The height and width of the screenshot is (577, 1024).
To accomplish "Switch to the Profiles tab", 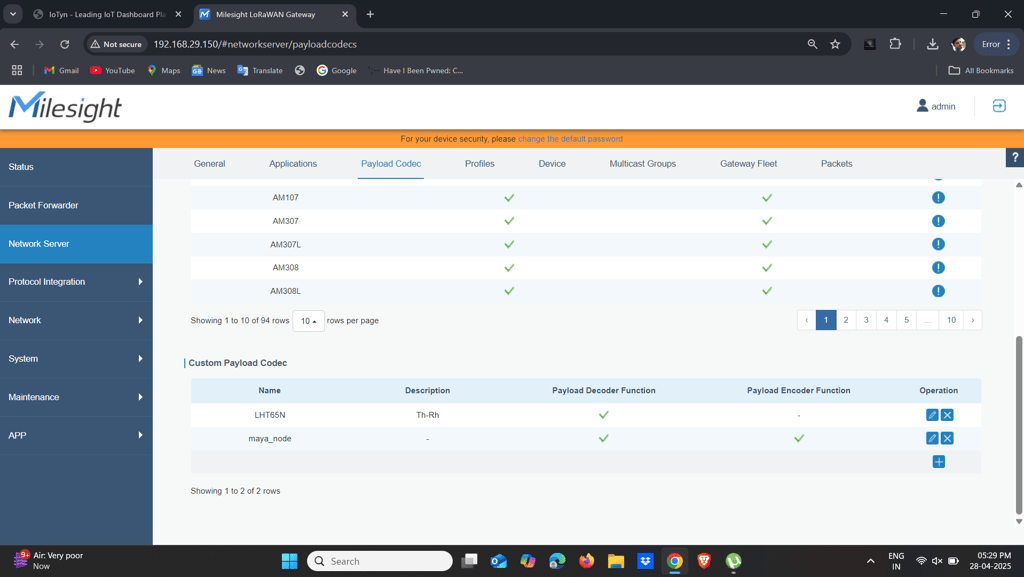I will click(x=479, y=164).
